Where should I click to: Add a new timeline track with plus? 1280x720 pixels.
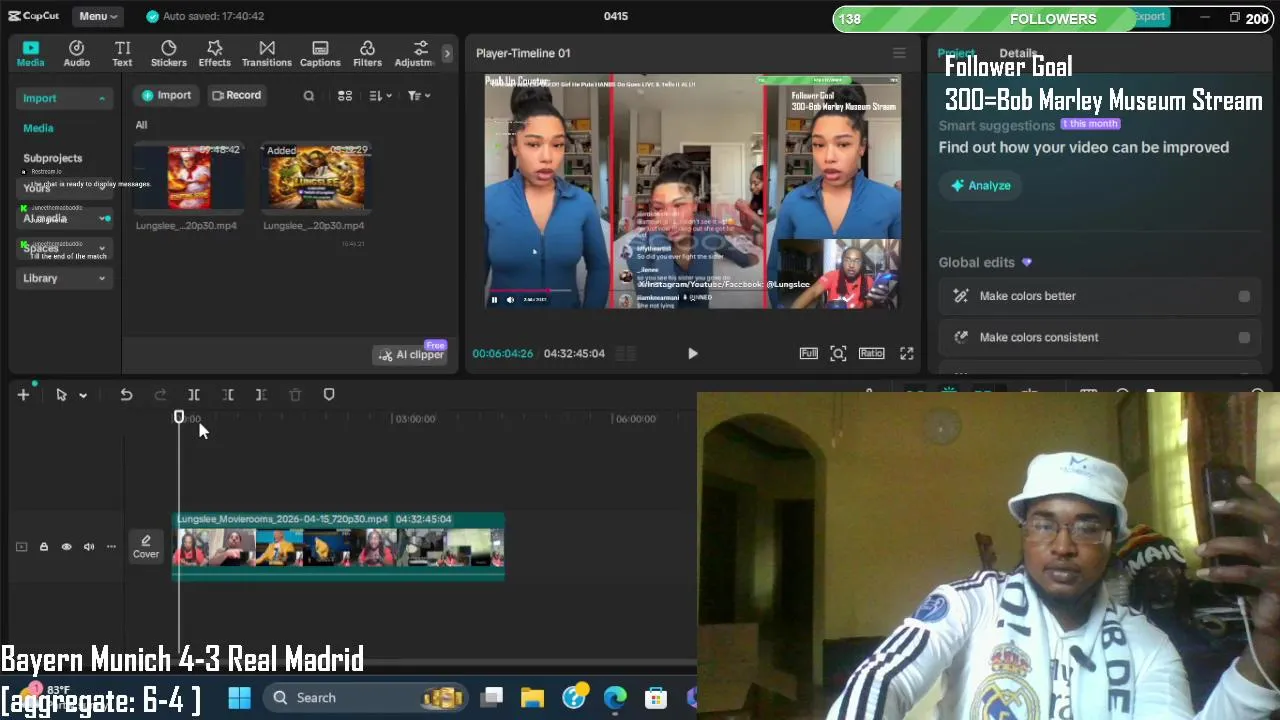coord(23,395)
